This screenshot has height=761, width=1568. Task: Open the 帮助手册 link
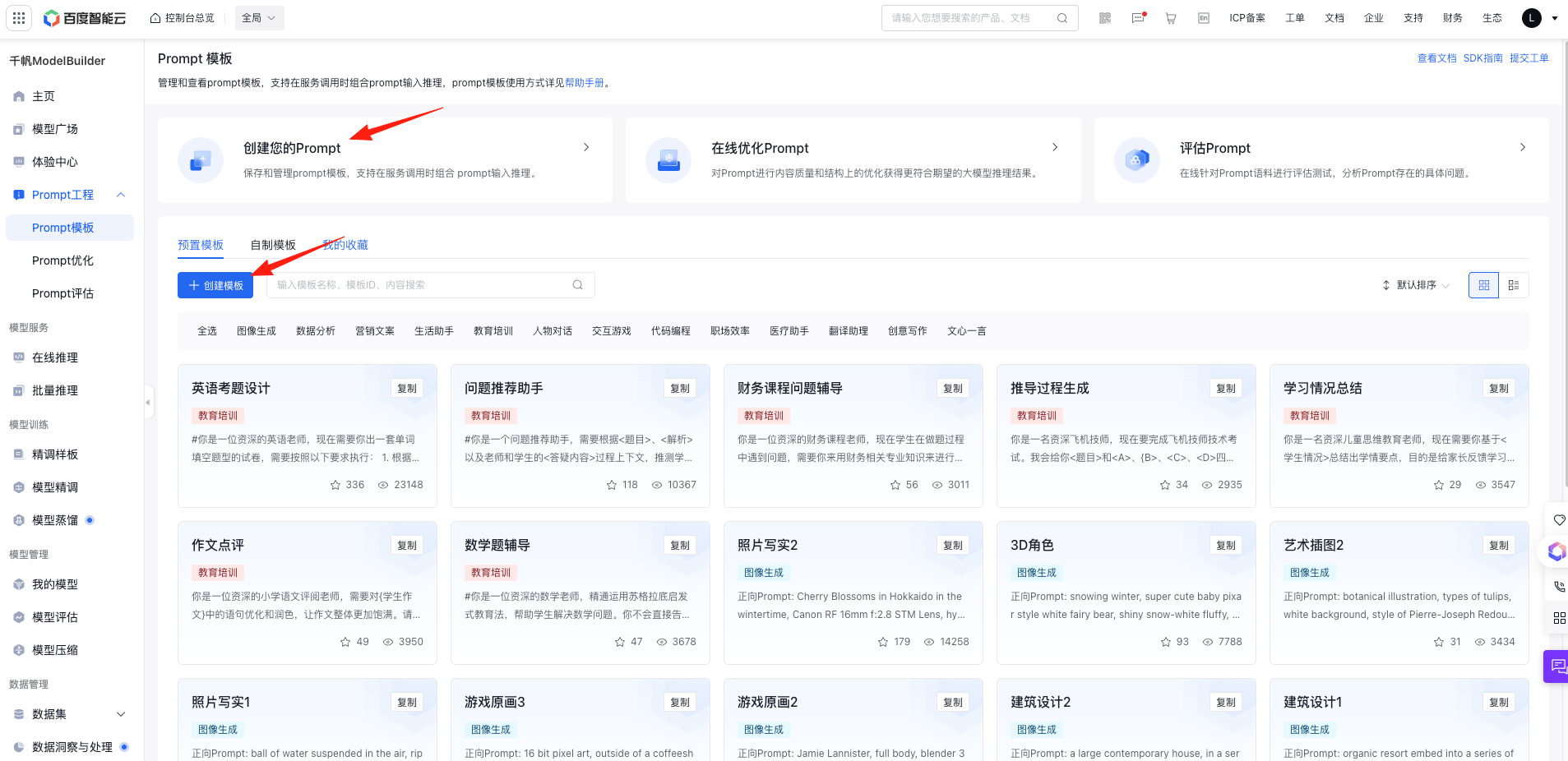tap(585, 83)
